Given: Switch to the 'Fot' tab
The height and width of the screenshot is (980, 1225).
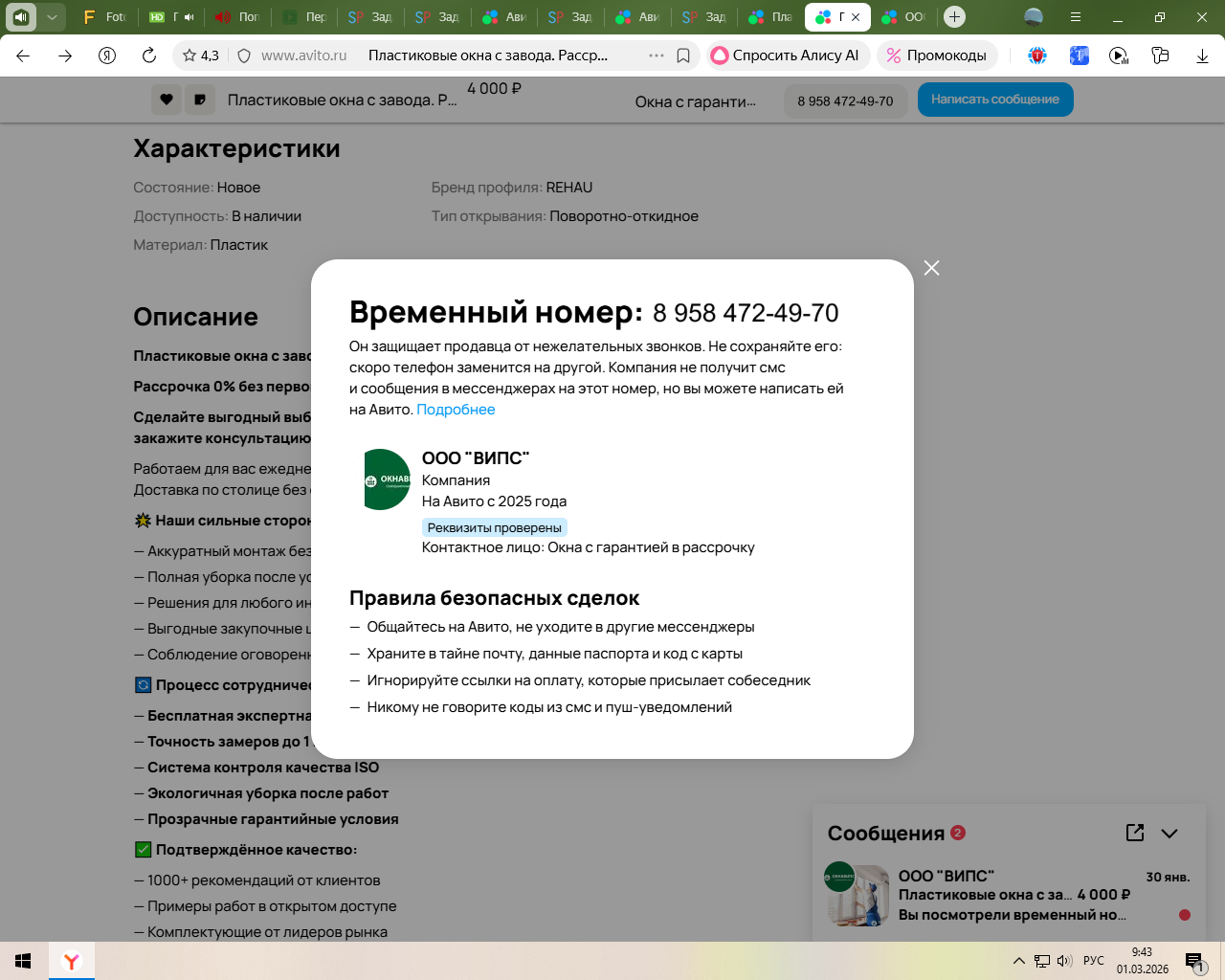Looking at the screenshot, I should tap(104, 16).
